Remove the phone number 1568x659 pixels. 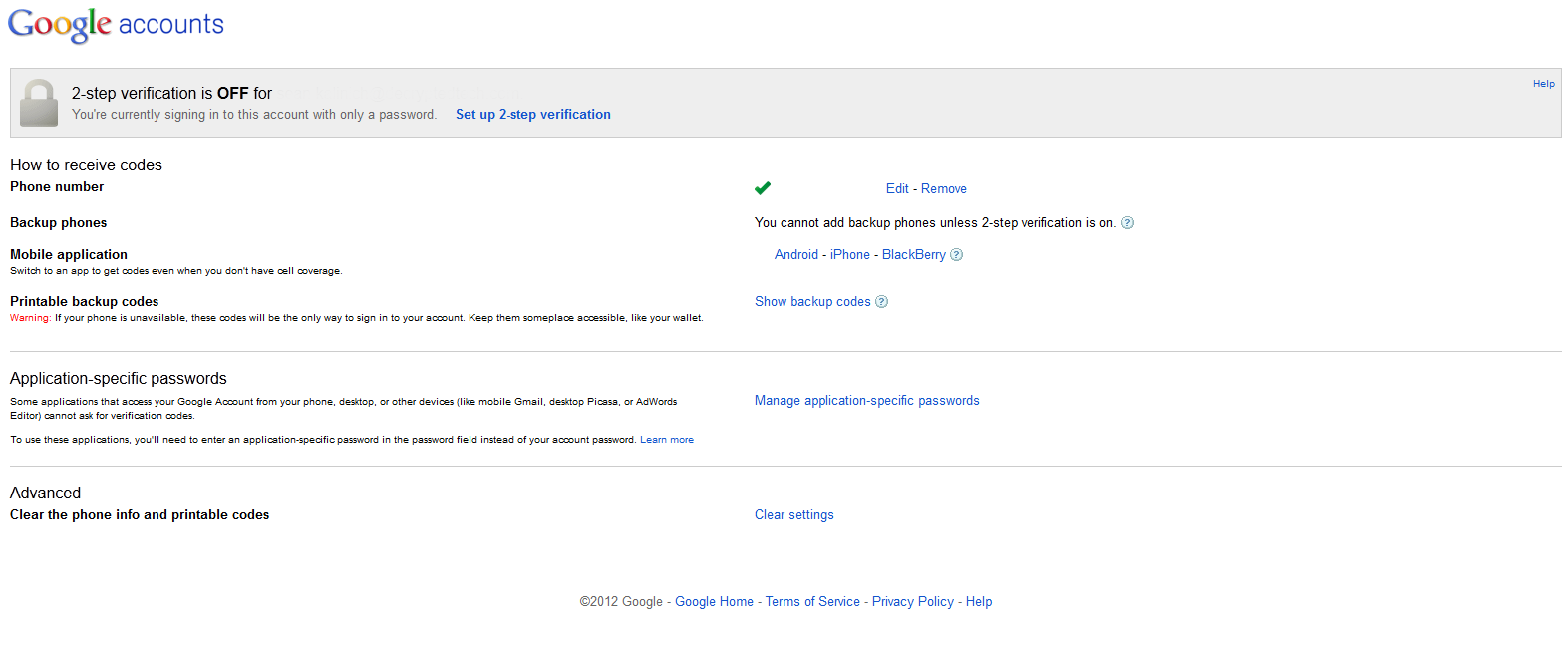[x=944, y=189]
